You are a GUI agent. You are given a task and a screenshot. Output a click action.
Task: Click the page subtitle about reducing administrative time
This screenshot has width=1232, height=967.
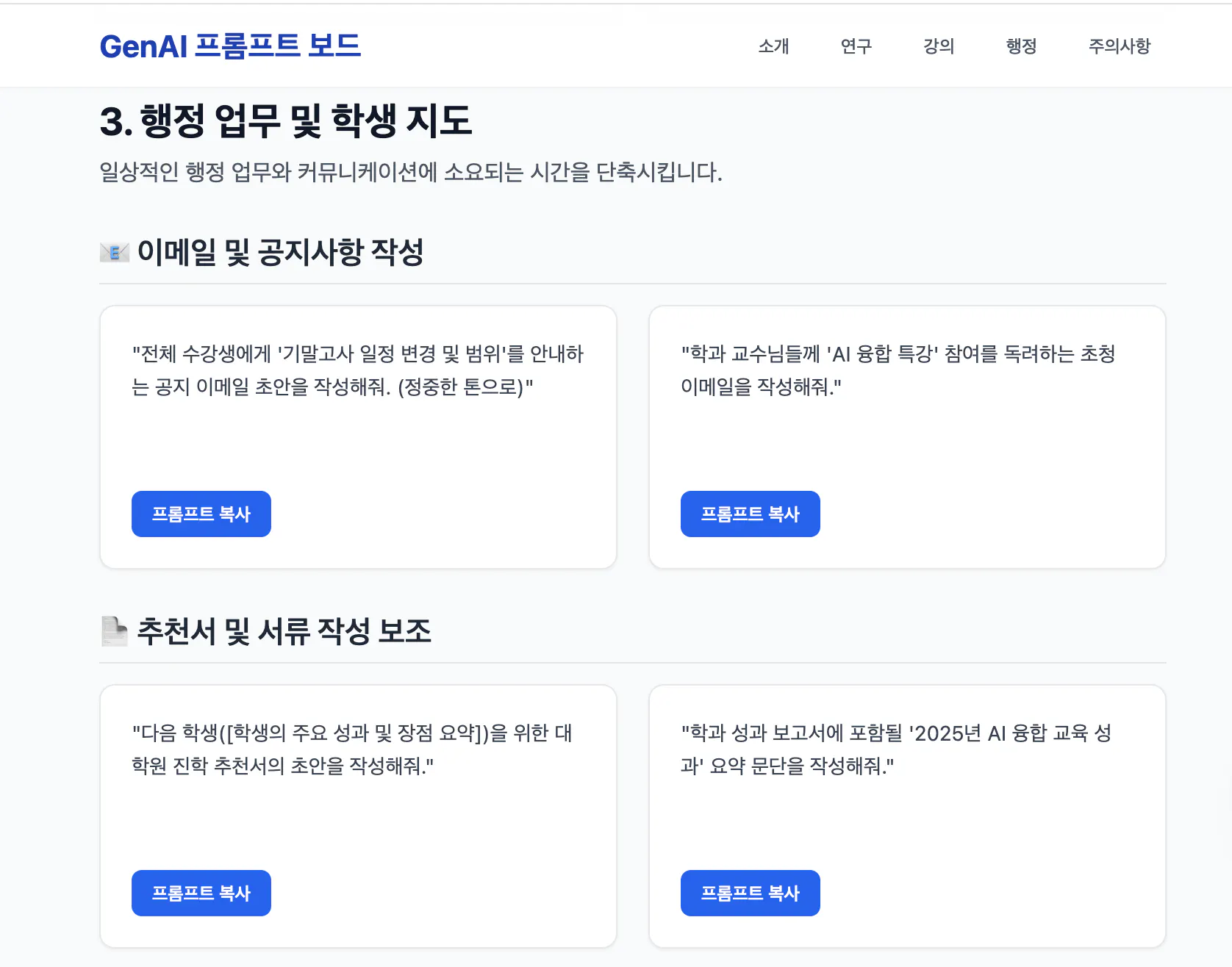tap(412, 173)
